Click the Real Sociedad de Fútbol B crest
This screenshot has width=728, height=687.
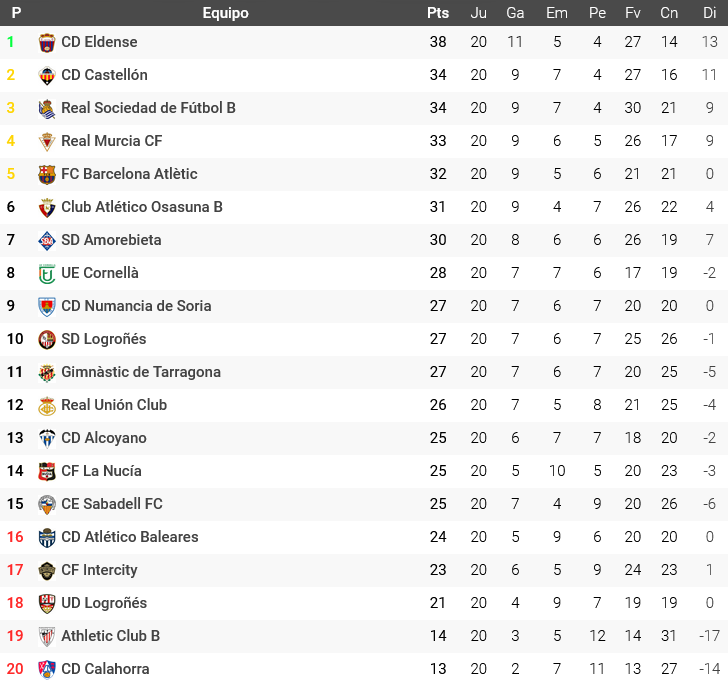pos(47,108)
